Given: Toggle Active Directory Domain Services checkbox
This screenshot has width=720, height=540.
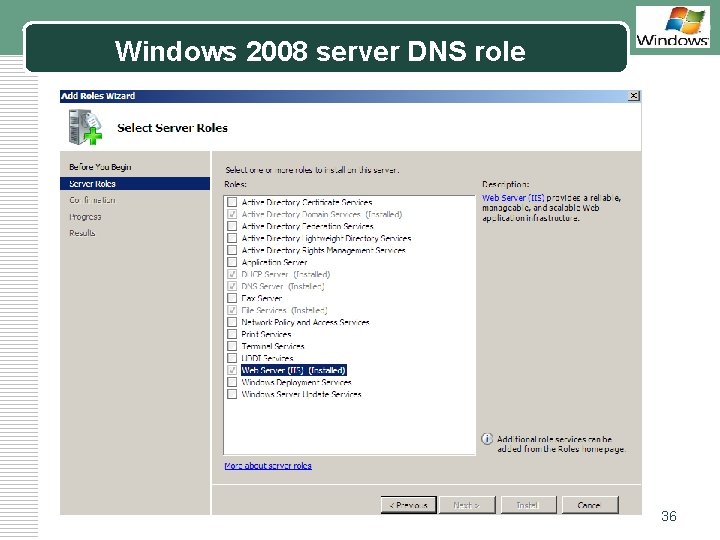Looking at the screenshot, I should pos(232,214).
